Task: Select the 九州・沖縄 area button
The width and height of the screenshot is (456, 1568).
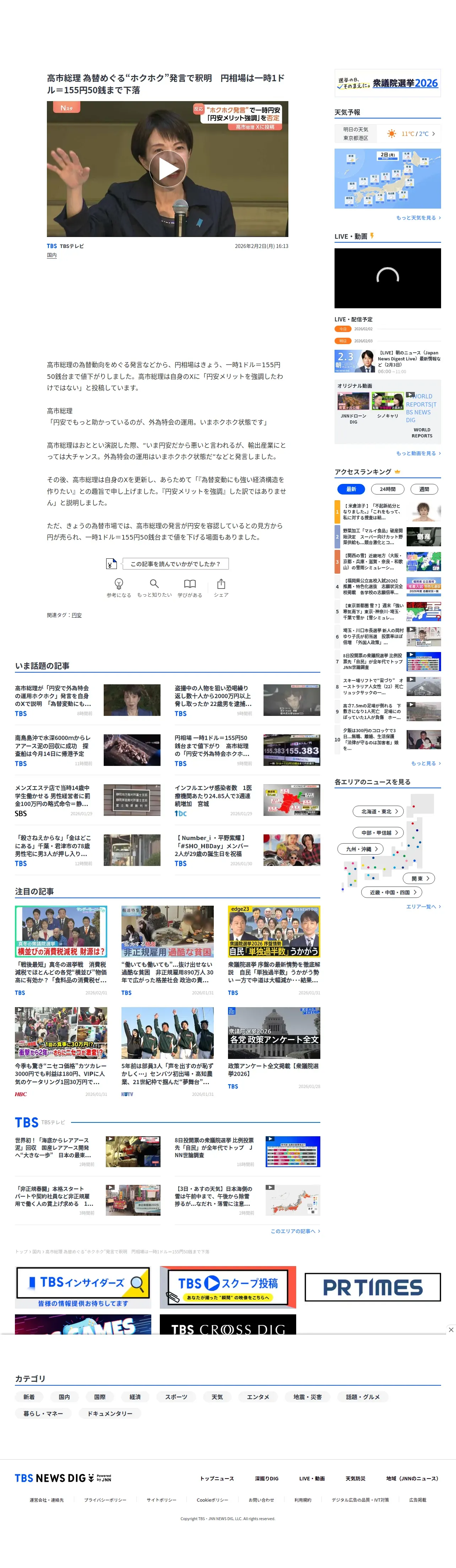Action: coord(360,849)
